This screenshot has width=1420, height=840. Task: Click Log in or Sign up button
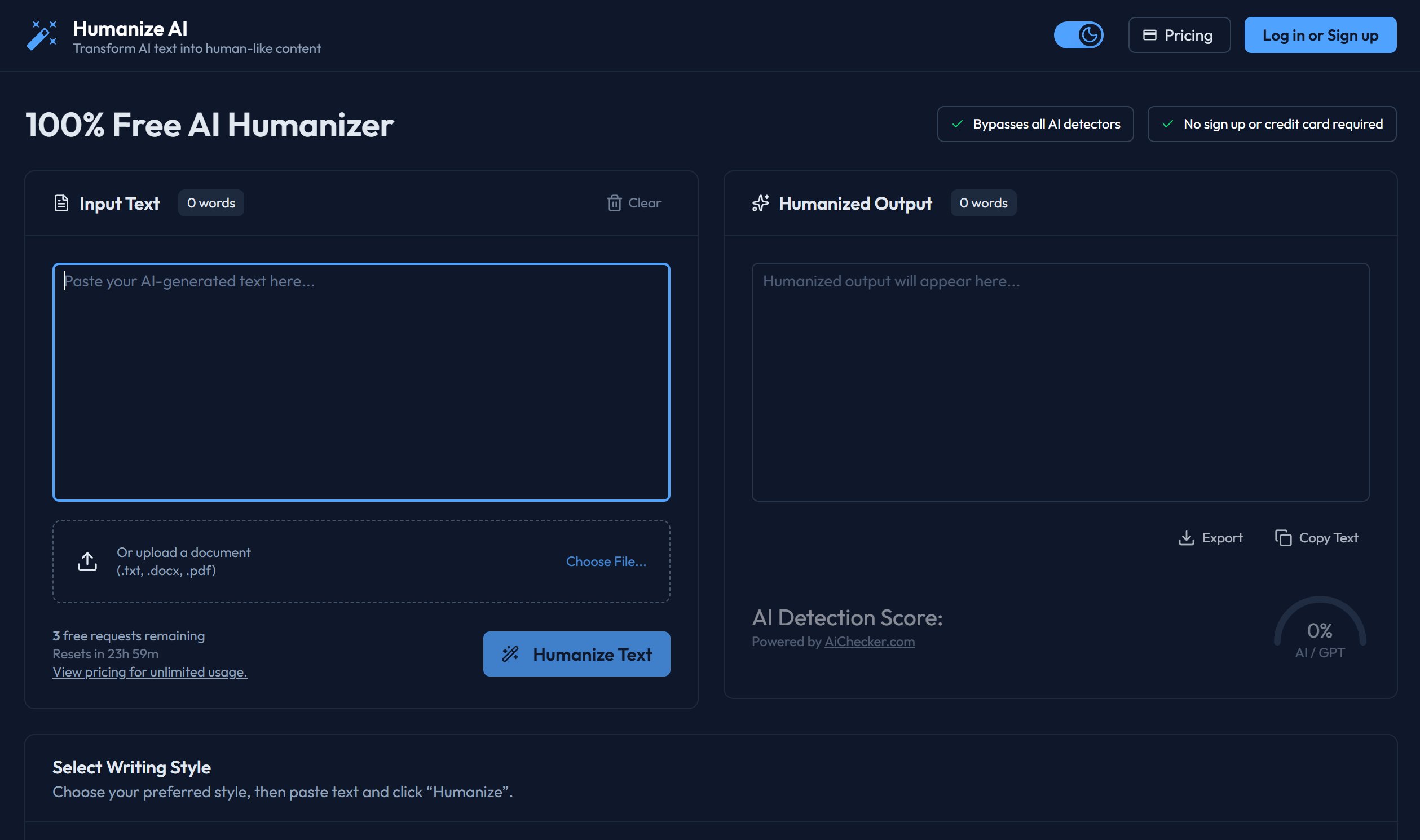(x=1320, y=35)
